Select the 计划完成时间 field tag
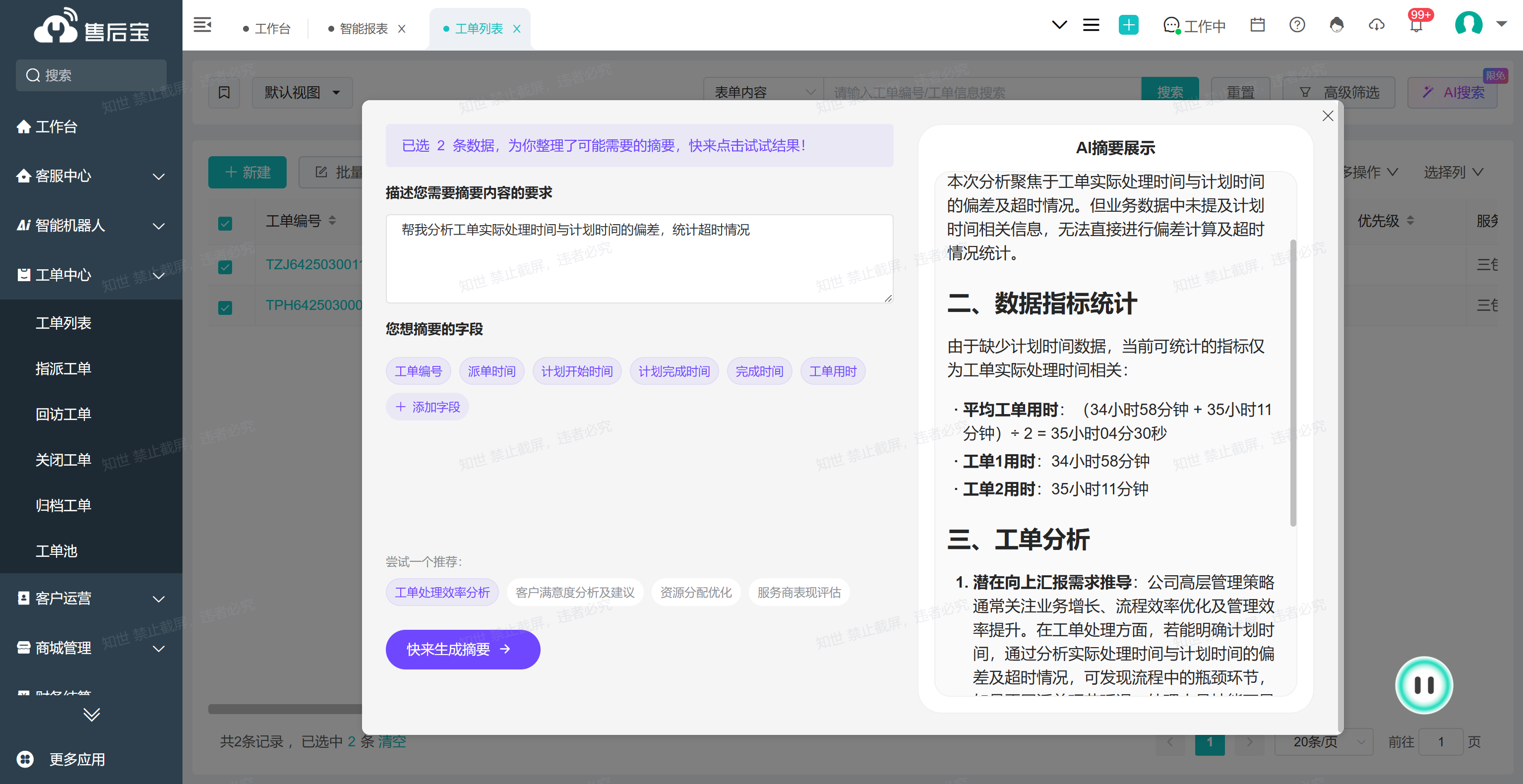This screenshot has width=1523, height=784. (x=674, y=371)
